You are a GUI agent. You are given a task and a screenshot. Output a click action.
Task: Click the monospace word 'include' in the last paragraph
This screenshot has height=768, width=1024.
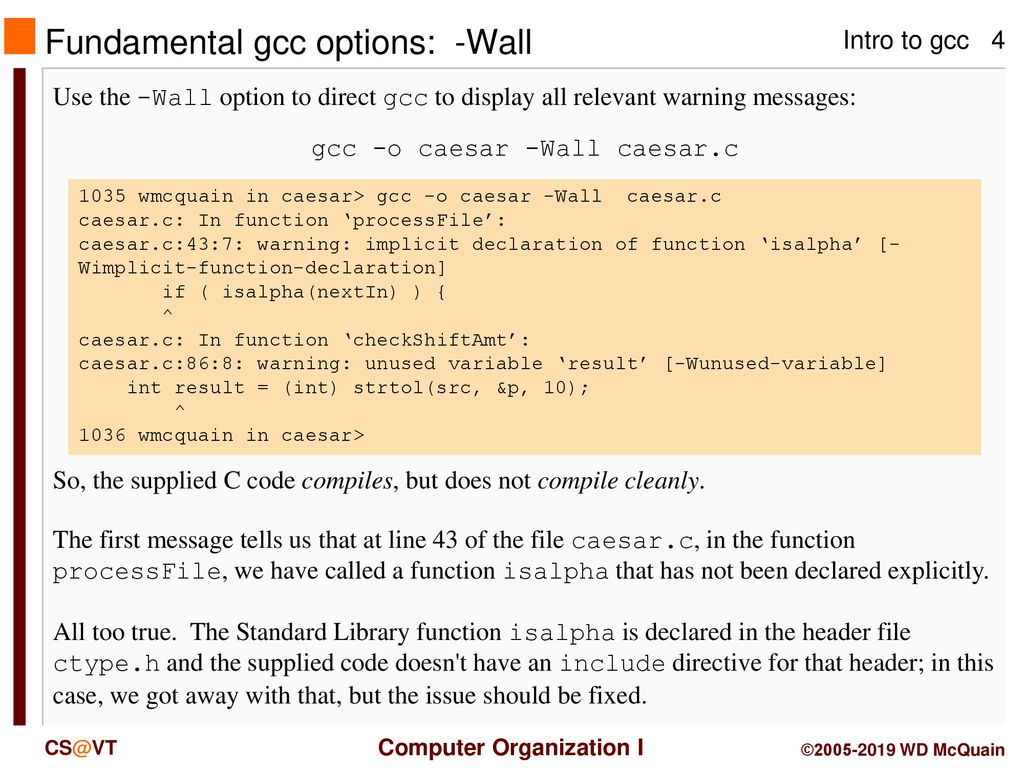click(612, 664)
